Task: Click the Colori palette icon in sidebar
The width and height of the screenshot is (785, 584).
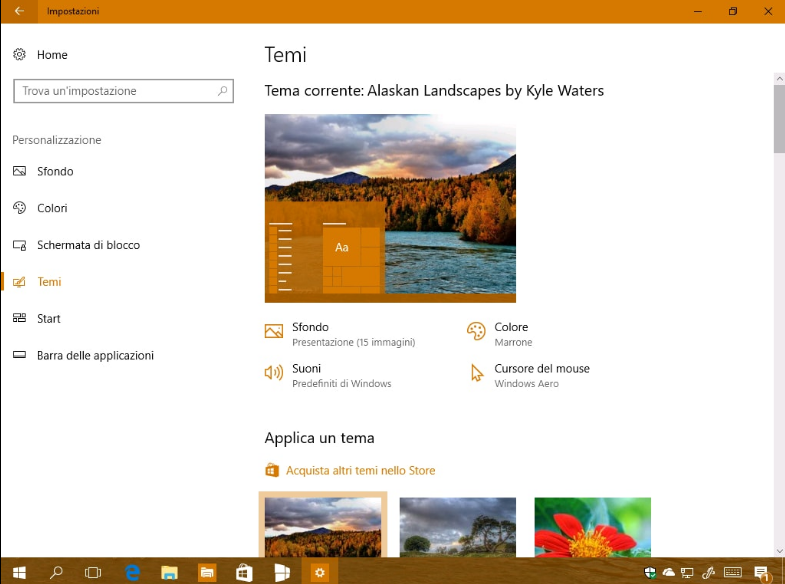Action: (x=19, y=208)
